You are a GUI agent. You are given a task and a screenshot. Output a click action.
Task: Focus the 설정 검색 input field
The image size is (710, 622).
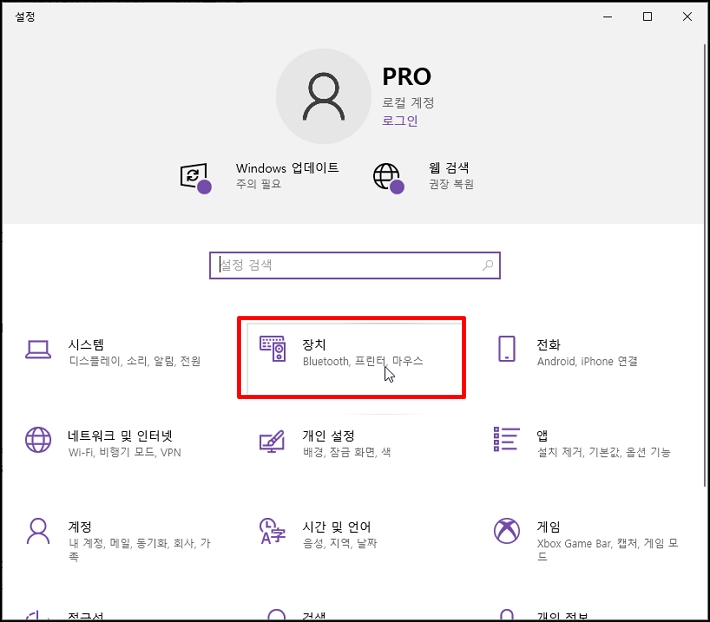tap(355, 265)
